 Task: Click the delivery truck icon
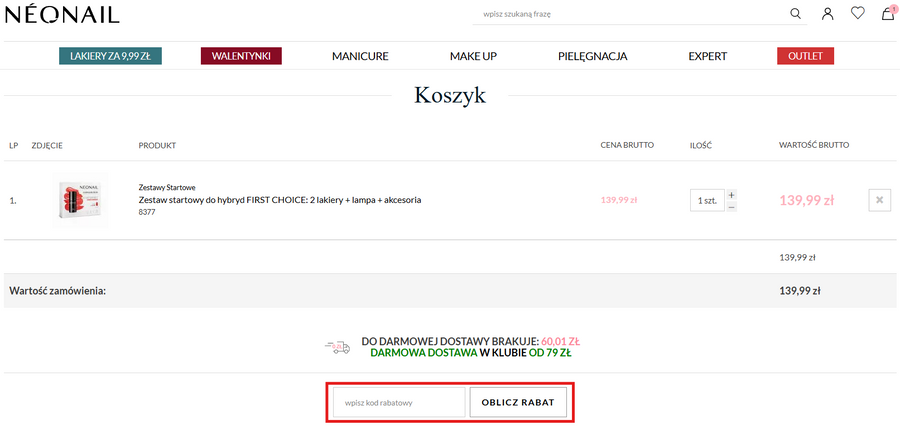pos(337,346)
